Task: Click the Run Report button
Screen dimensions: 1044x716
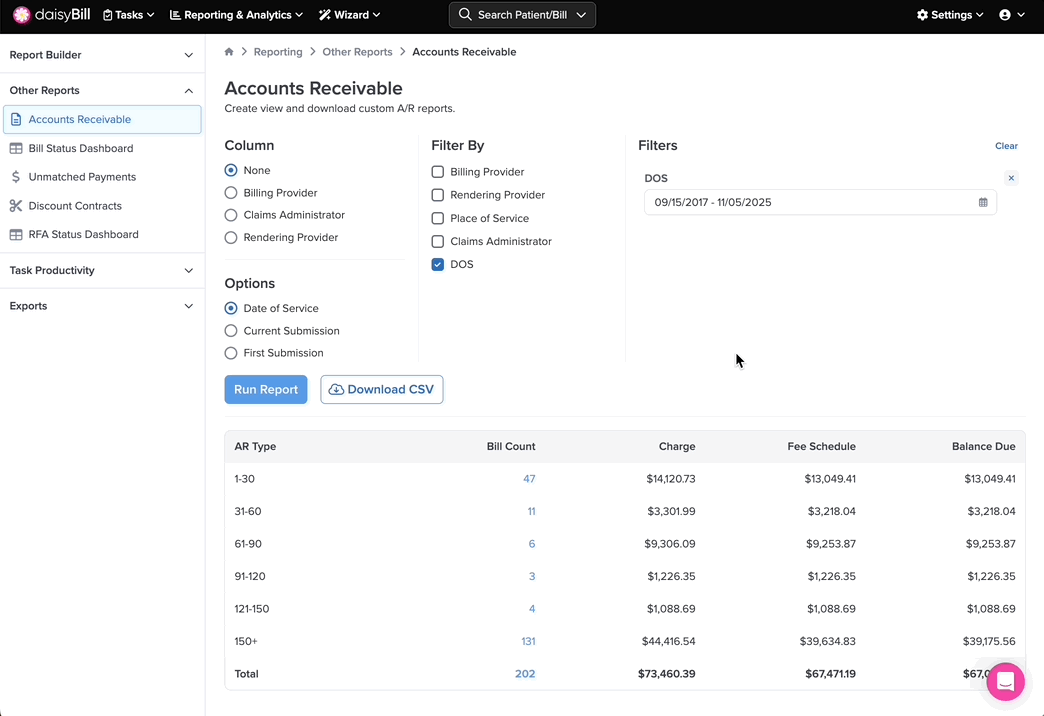Action: coord(266,390)
